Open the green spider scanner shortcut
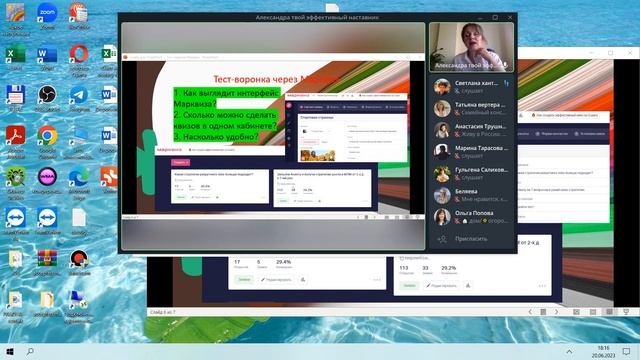 pos(15,177)
